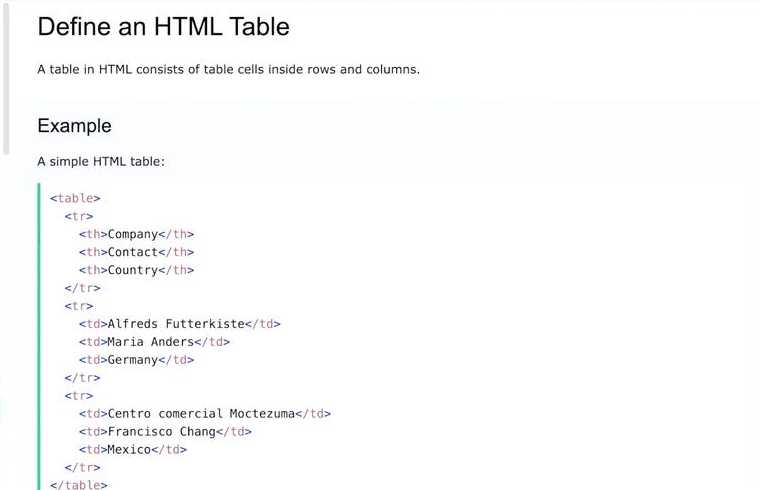The height and width of the screenshot is (490, 761).
Task: Click the green border of the code block
Action: tap(39, 336)
